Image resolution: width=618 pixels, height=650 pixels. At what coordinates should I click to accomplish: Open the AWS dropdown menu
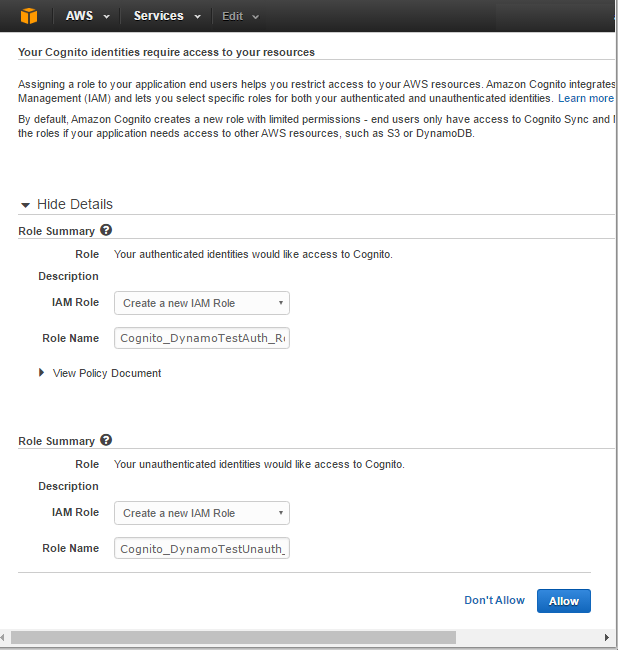pyautogui.click(x=87, y=16)
